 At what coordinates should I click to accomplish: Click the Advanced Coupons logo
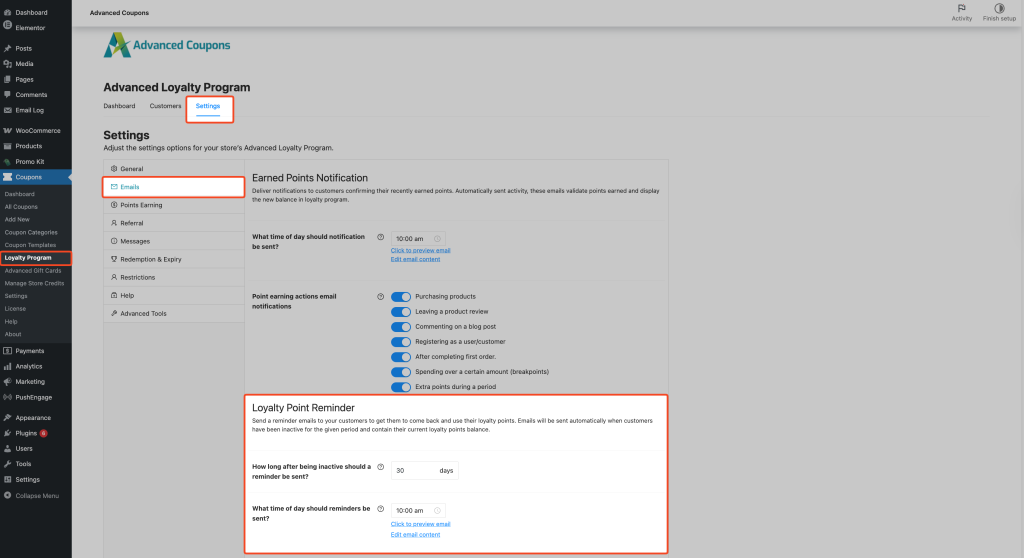(167, 45)
